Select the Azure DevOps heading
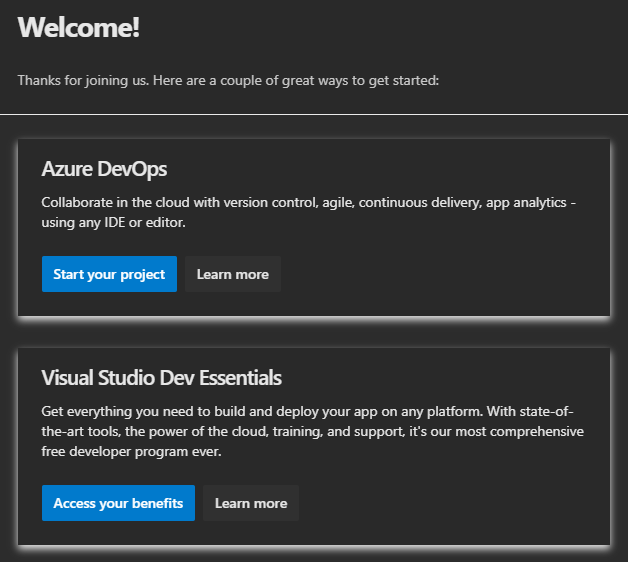This screenshot has width=628, height=562. 104,169
